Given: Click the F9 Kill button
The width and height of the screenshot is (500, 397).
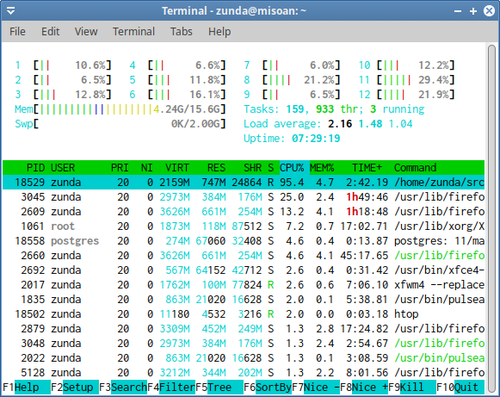Looking at the screenshot, I should coord(412,387).
